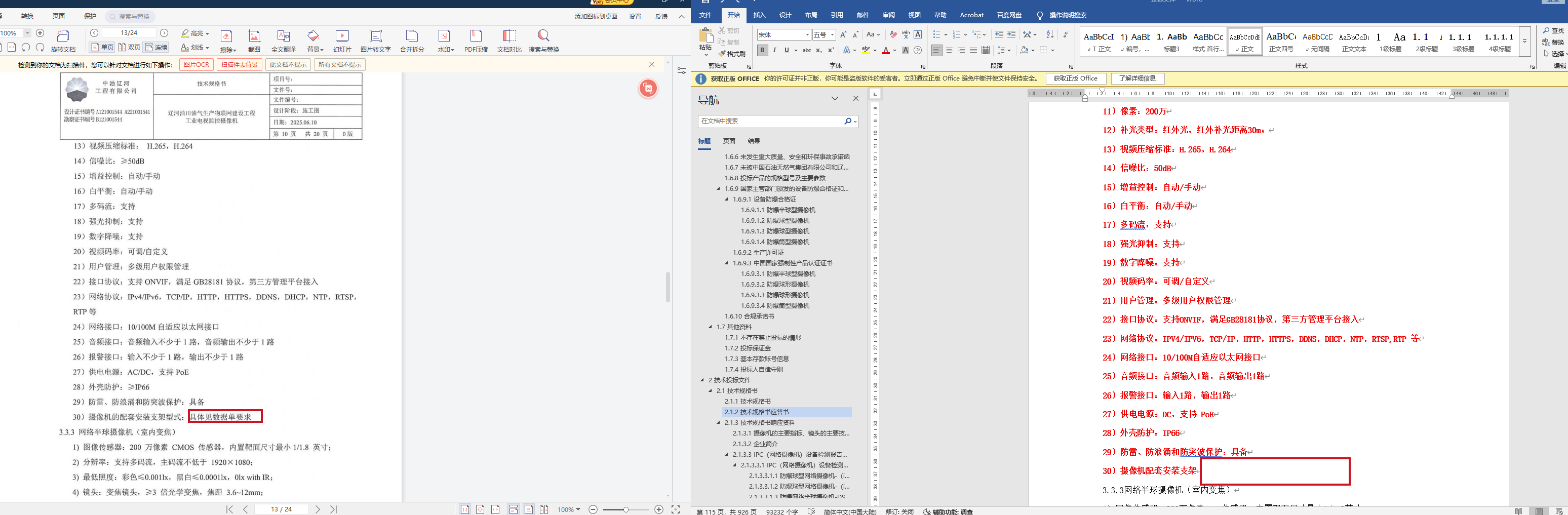Image resolution: width=1568 pixels, height=515 pixels.
Task: Toggle Bold formatting in Word
Action: pos(762,51)
